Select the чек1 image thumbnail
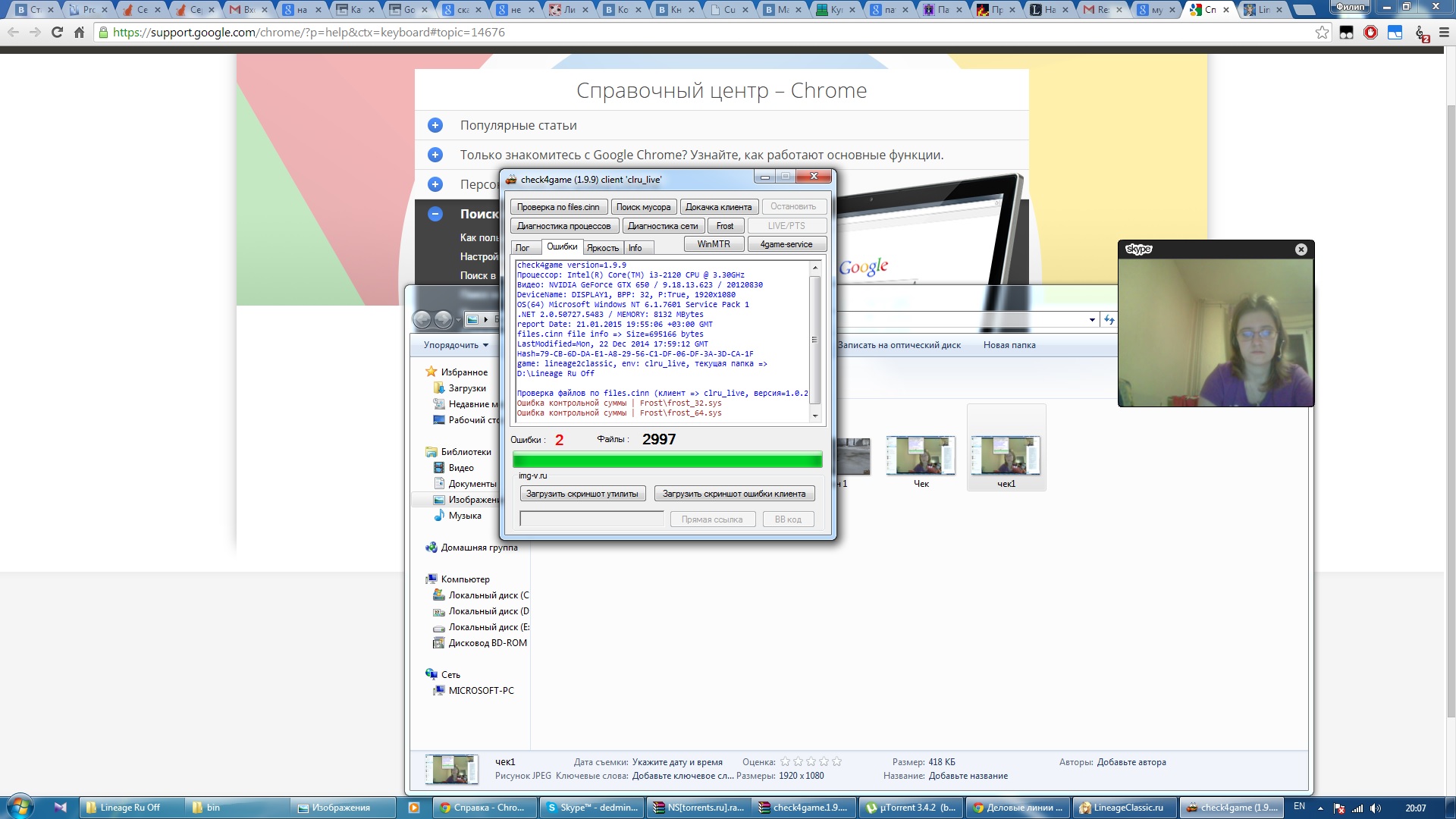This screenshot has height=819, width=1456. tap(1006, 457)
